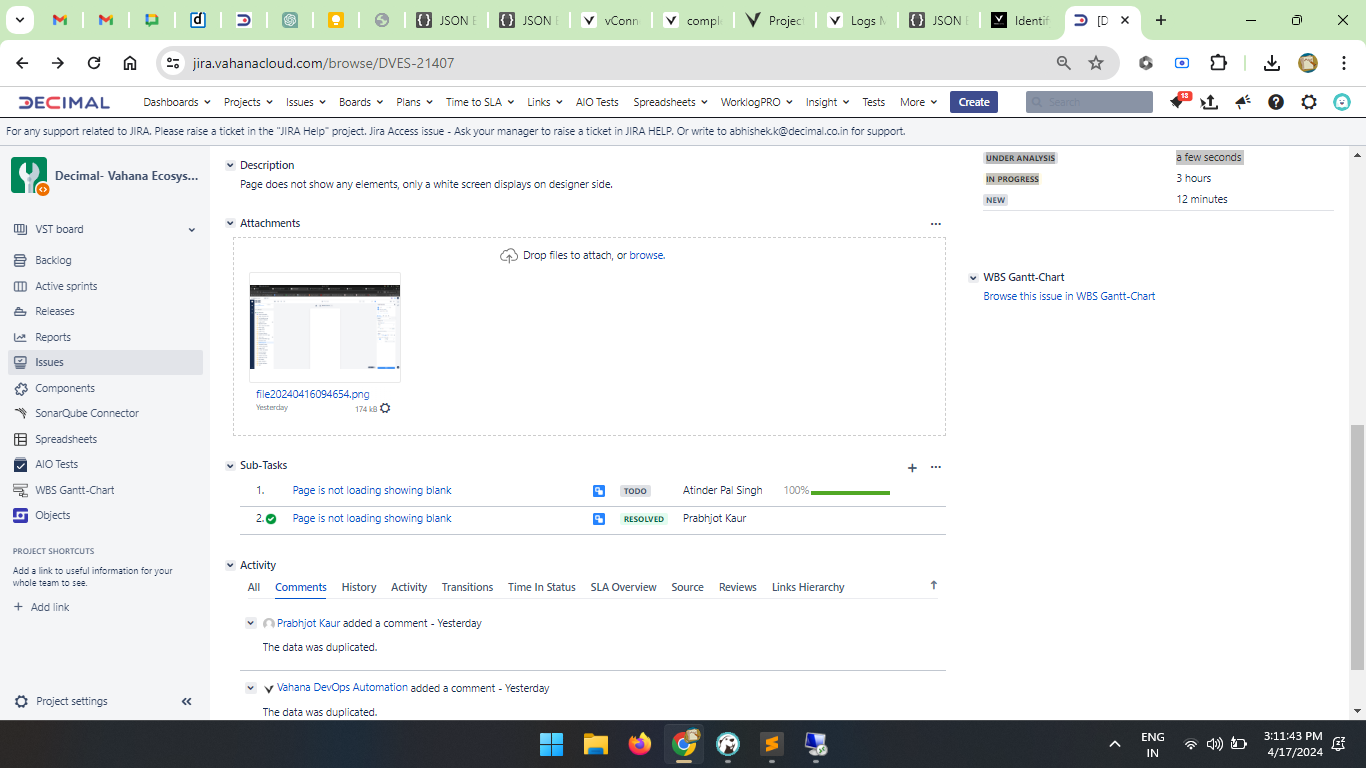
Task: Open the user profile avatar menu
Action: tap(1342, 102)
